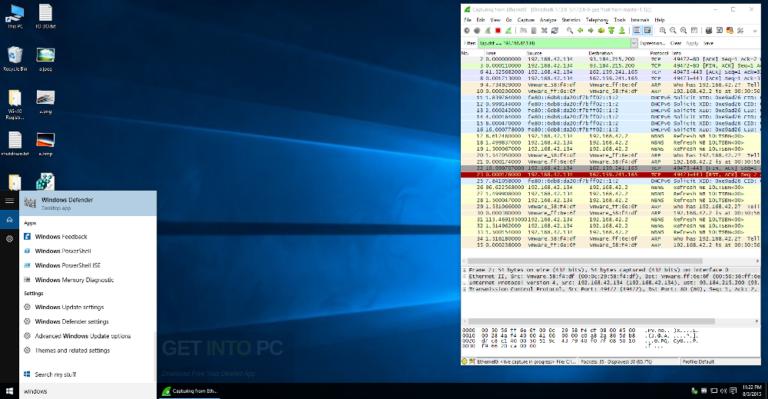
Task: Open the display filters icon
Action: coord(719,30)
